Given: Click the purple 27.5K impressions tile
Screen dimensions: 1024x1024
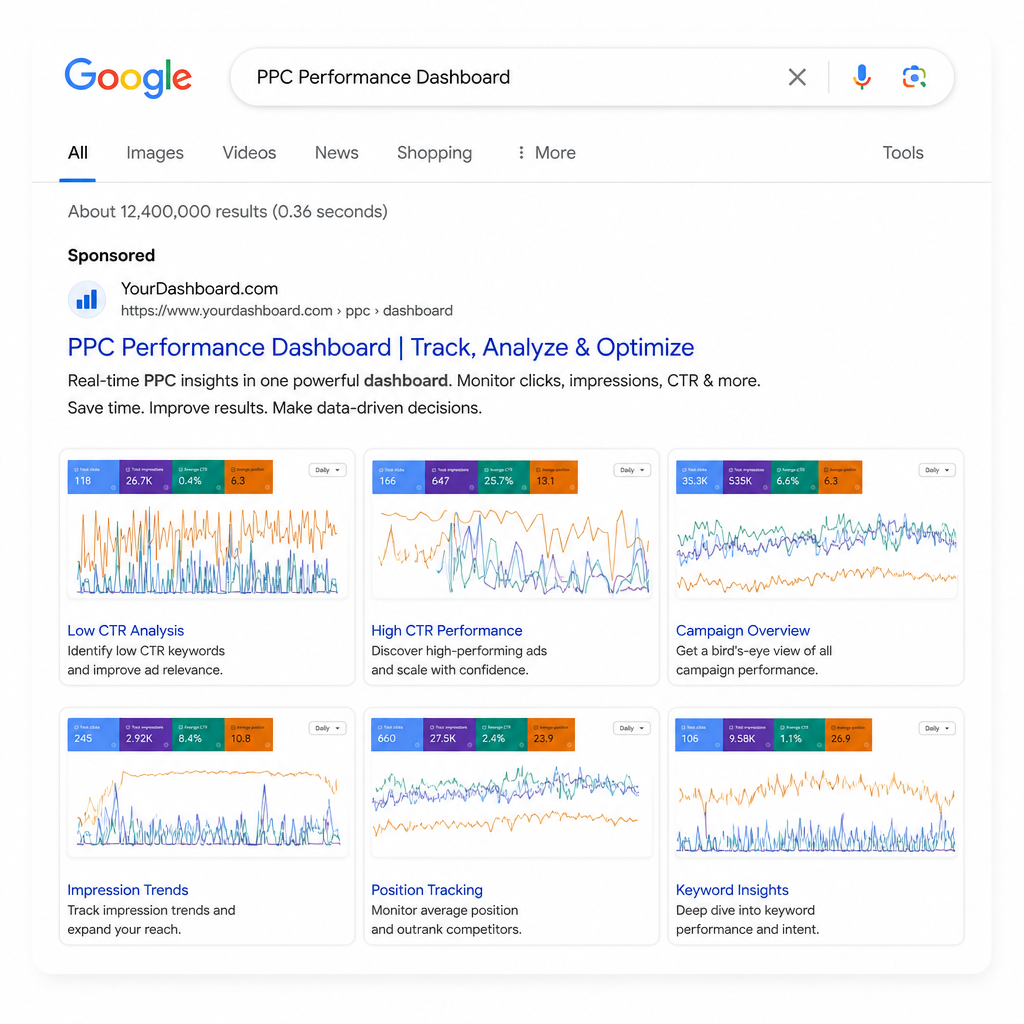Looking at the screenshot, I should 449,735.
